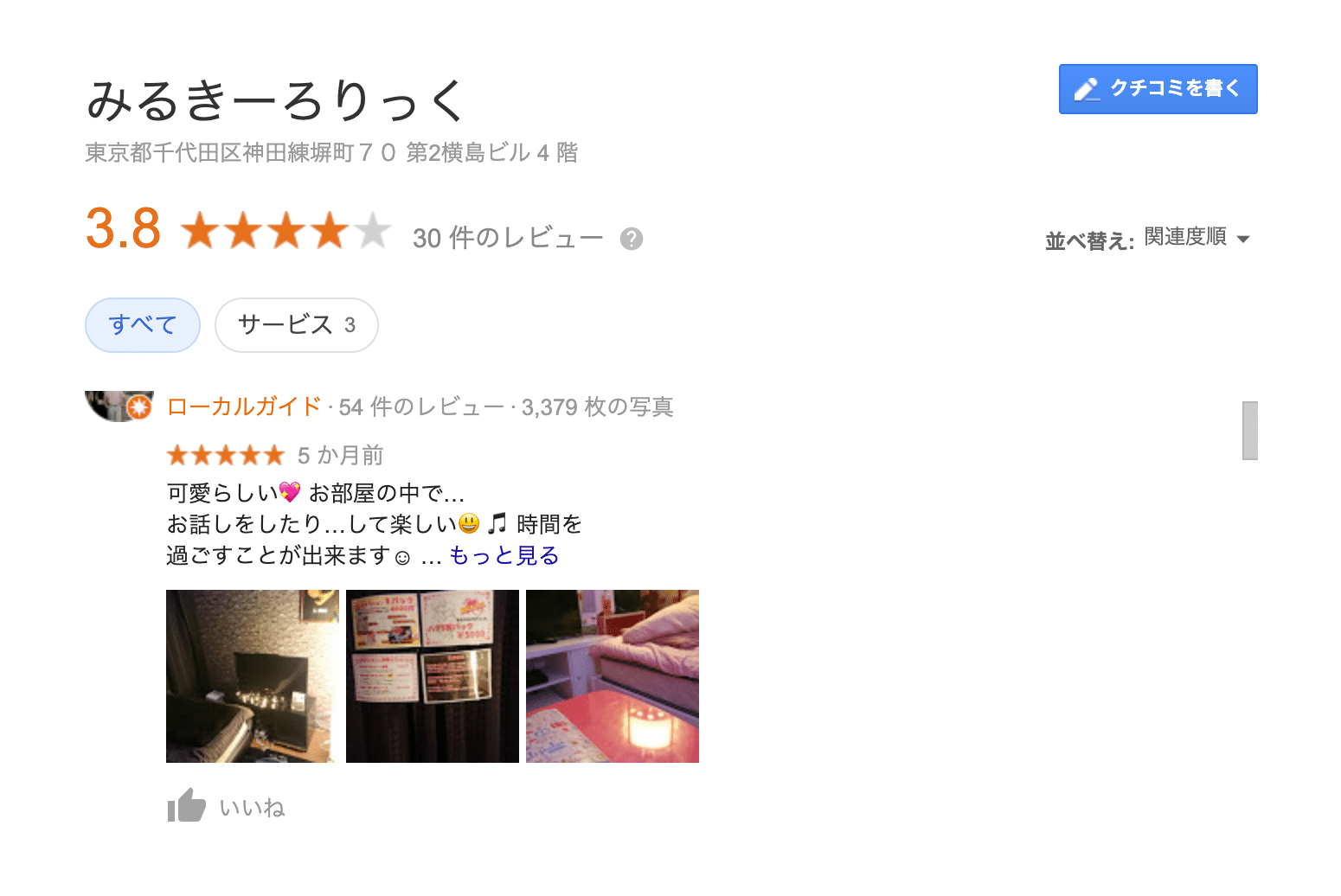This screenshot has width=1341, height=896.
Task: Select the すべて filter chip
Action: pyautogui.click(x=143, y=325)
